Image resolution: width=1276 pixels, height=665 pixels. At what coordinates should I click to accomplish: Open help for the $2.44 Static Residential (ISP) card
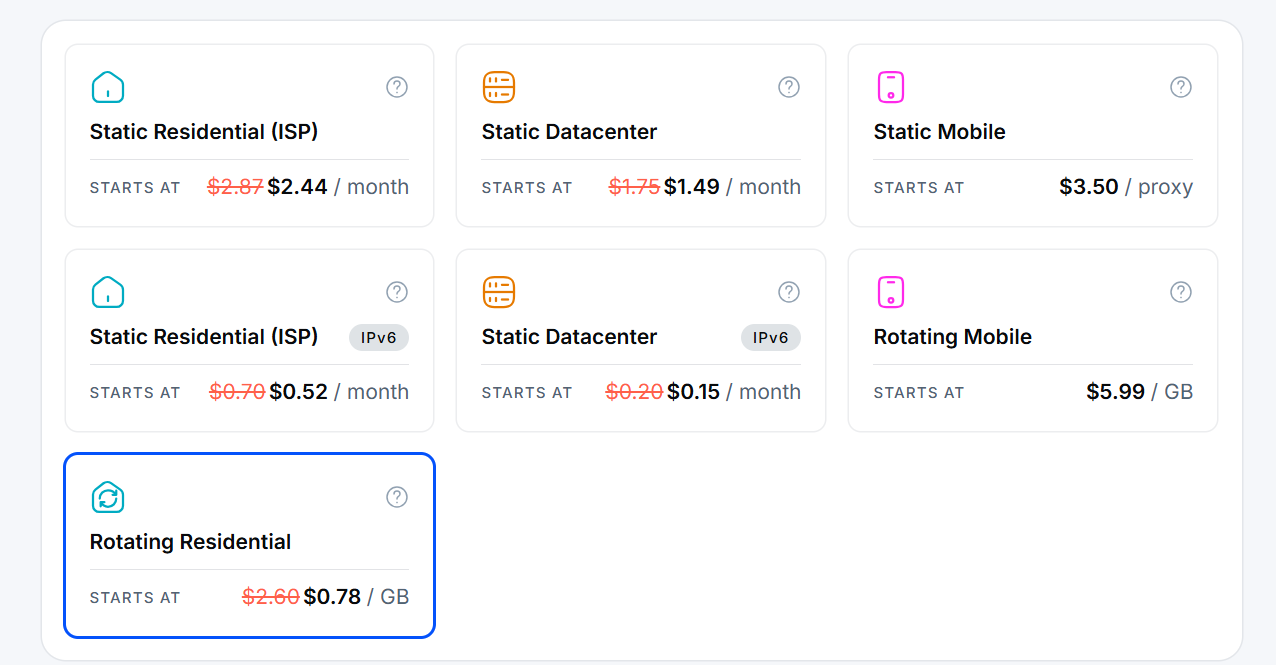coord(397,87)
